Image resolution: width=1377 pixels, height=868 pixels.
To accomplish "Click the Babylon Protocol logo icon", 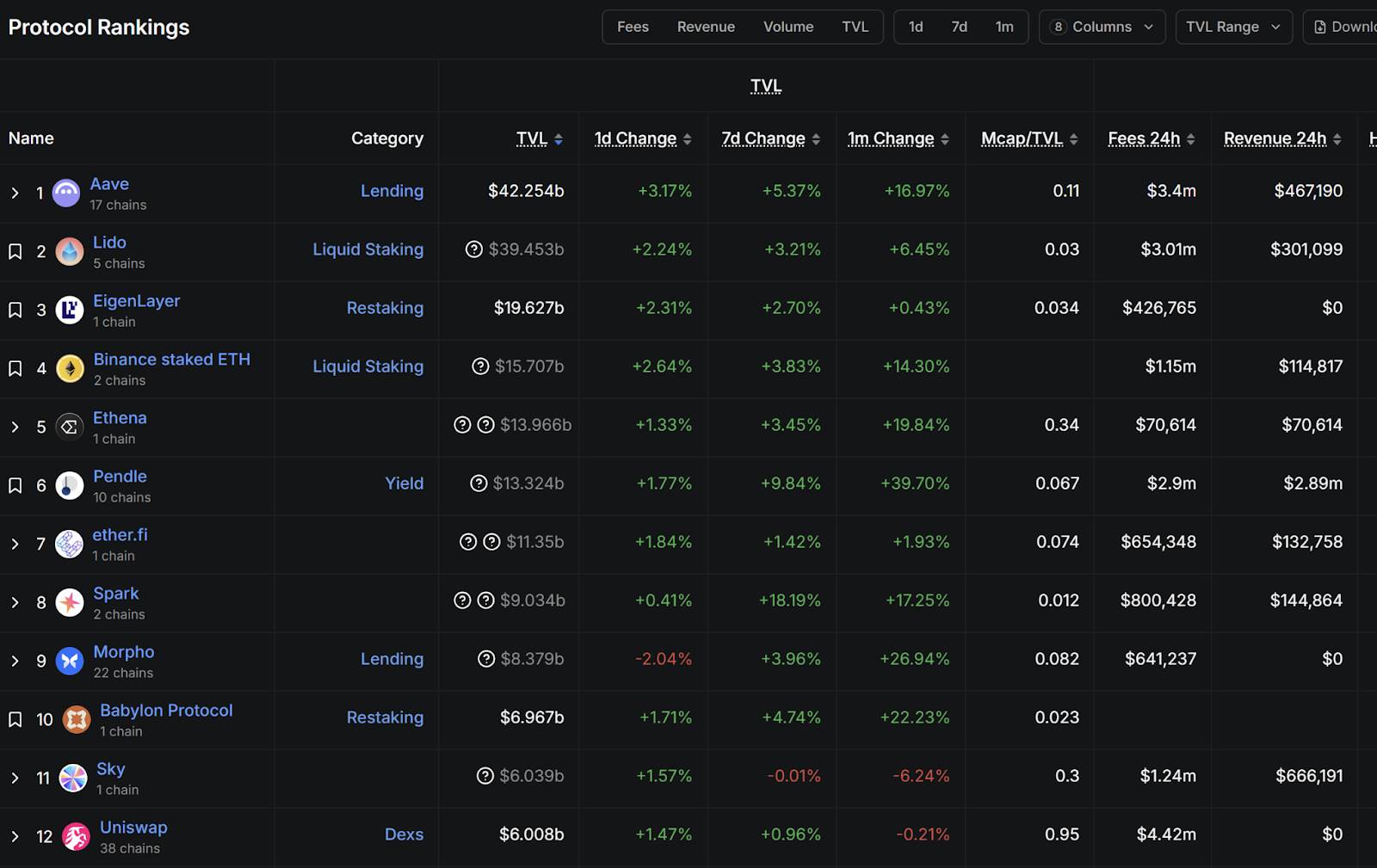I will pyautogui.click(x=77, y=719).
